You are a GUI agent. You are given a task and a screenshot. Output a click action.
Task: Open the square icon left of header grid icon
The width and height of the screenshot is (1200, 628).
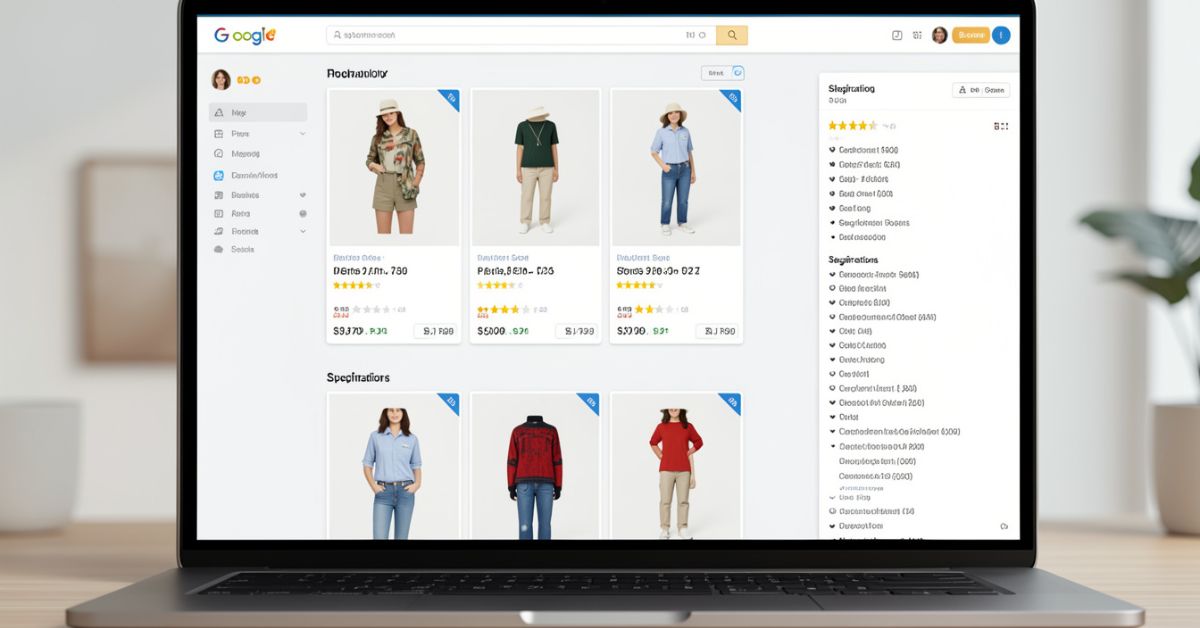tap(897, 35)
